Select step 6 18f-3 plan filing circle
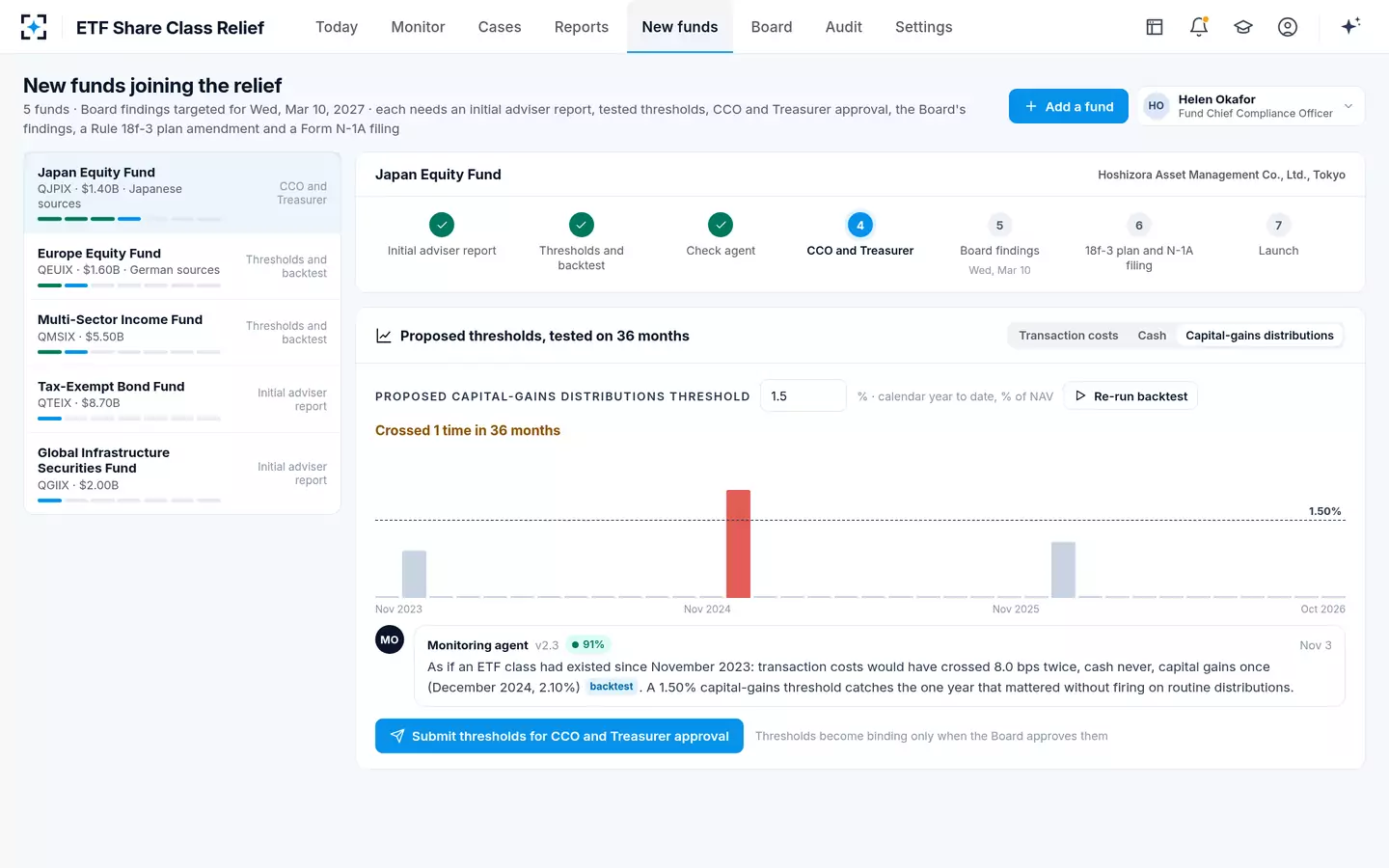Screen dimensions: 1389x868 click(1139, 225)
